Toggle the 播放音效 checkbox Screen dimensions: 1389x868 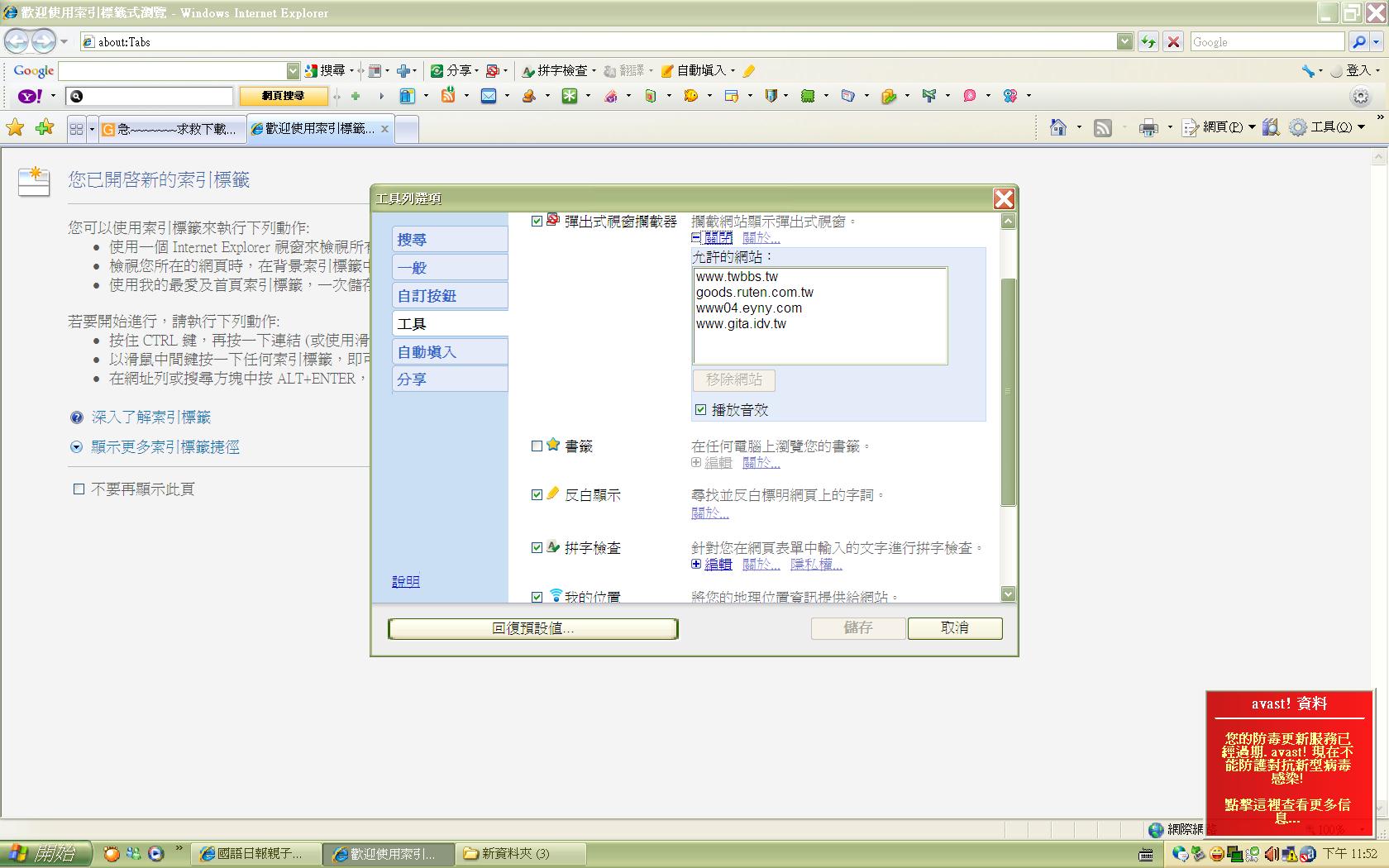700,410
